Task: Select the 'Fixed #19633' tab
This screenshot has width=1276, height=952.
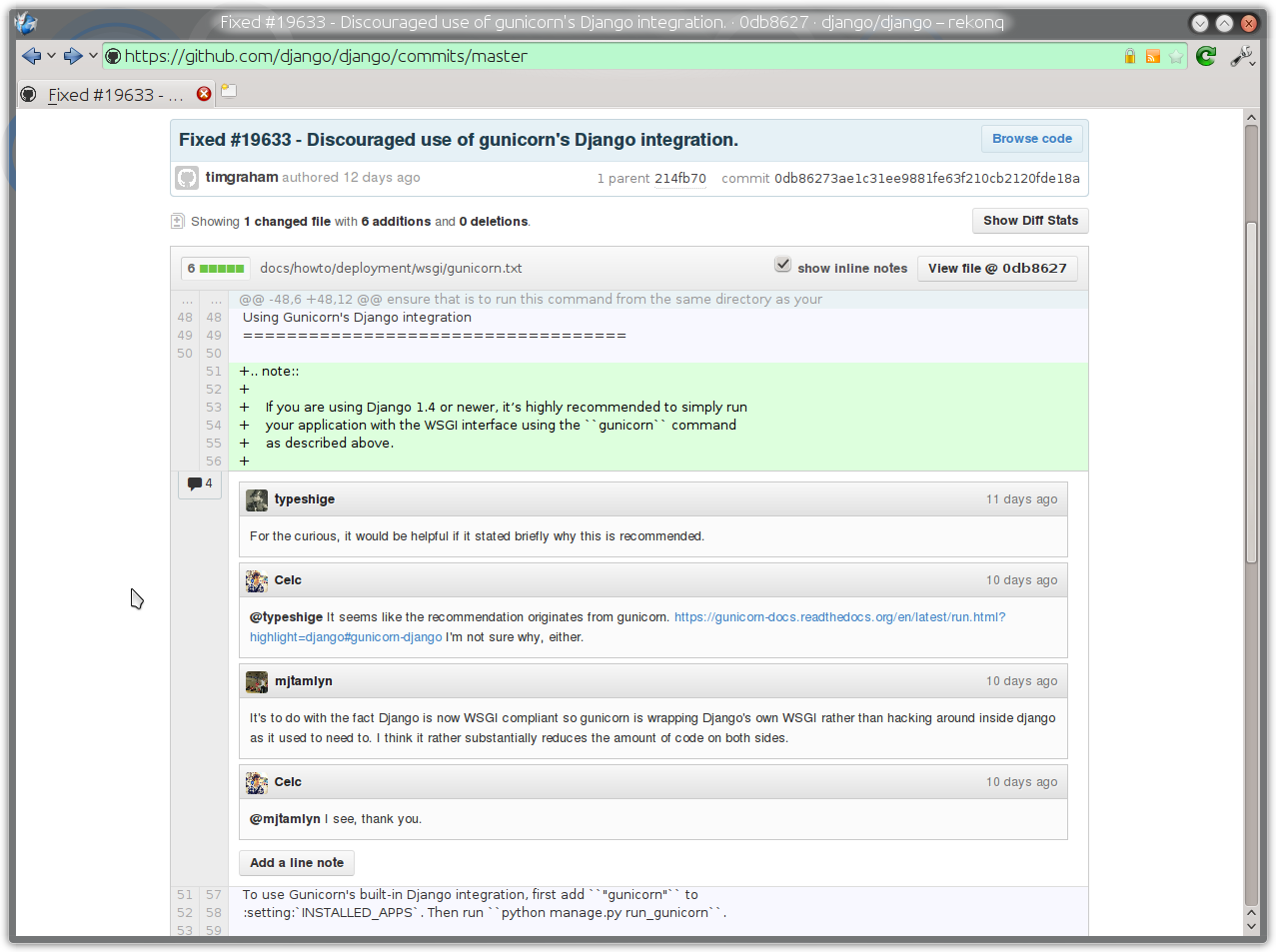Action: click(116, 95)
